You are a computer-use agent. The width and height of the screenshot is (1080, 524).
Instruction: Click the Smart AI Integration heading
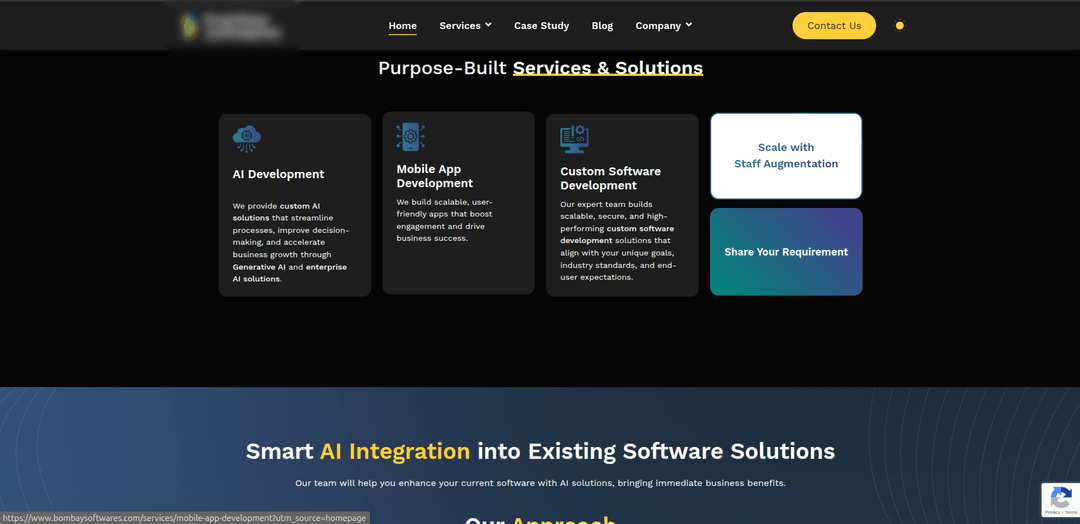[x=540, y=452]
